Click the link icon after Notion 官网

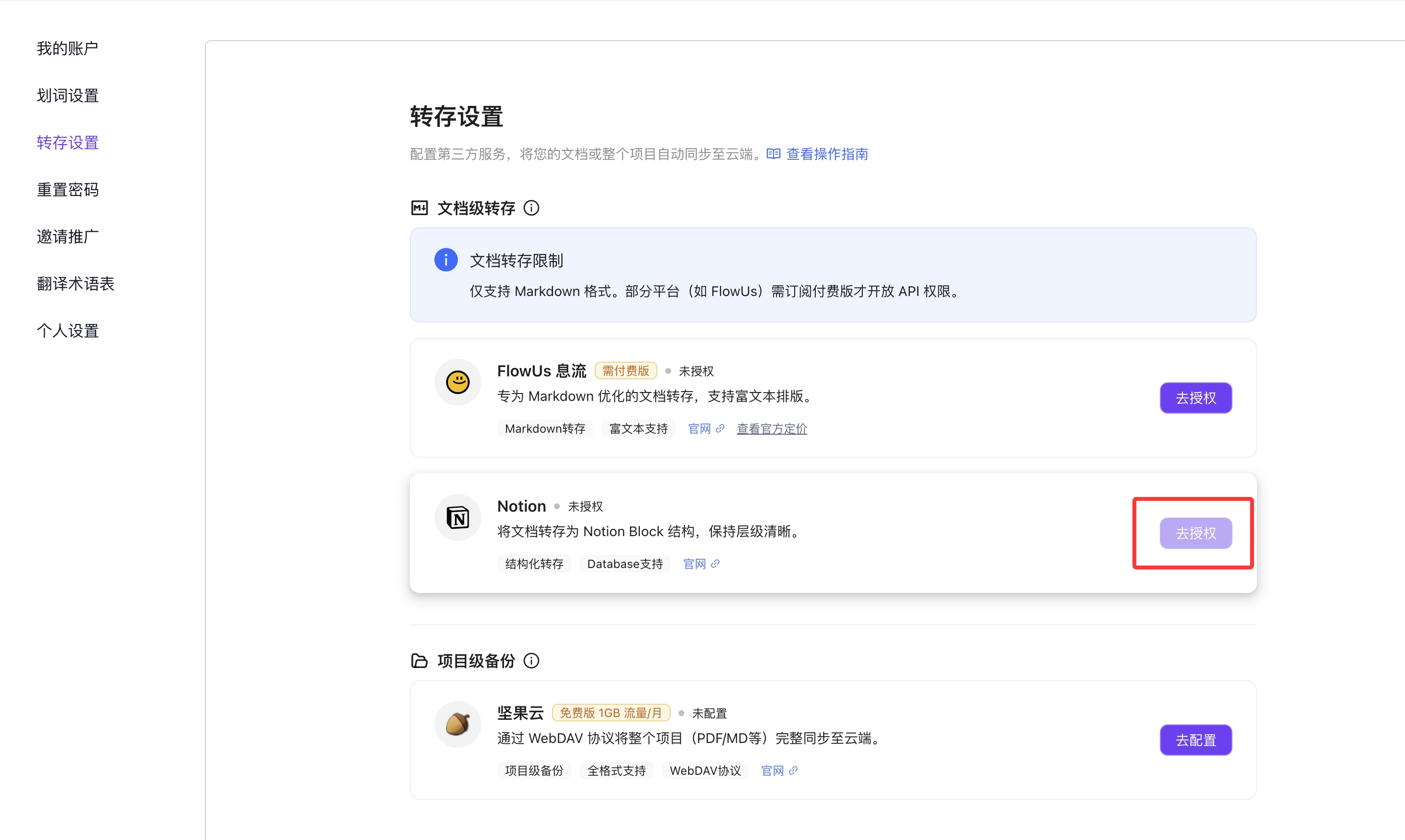point(717,563)
